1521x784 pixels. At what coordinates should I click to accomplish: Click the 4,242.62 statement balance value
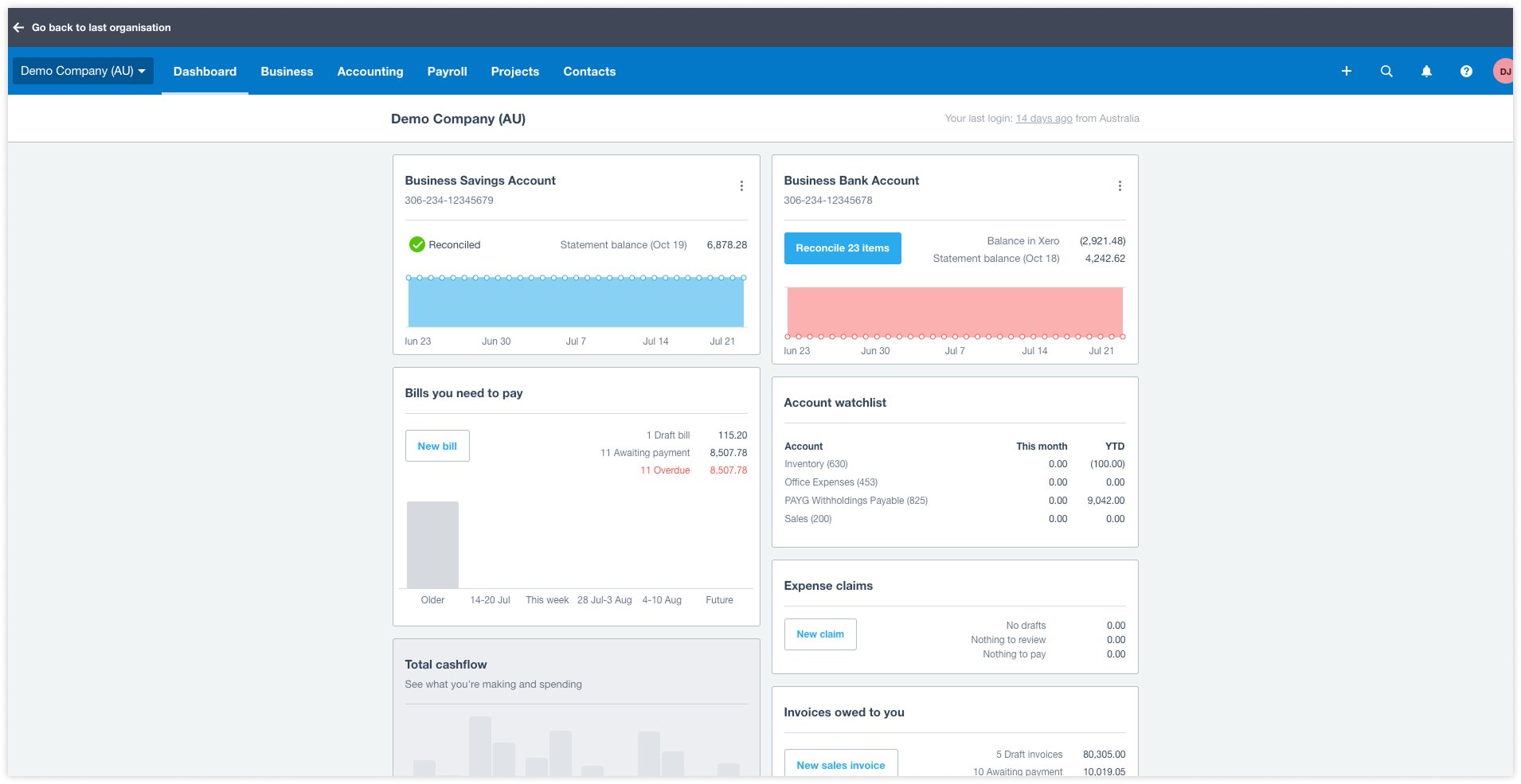click(x=1105, y=259)
